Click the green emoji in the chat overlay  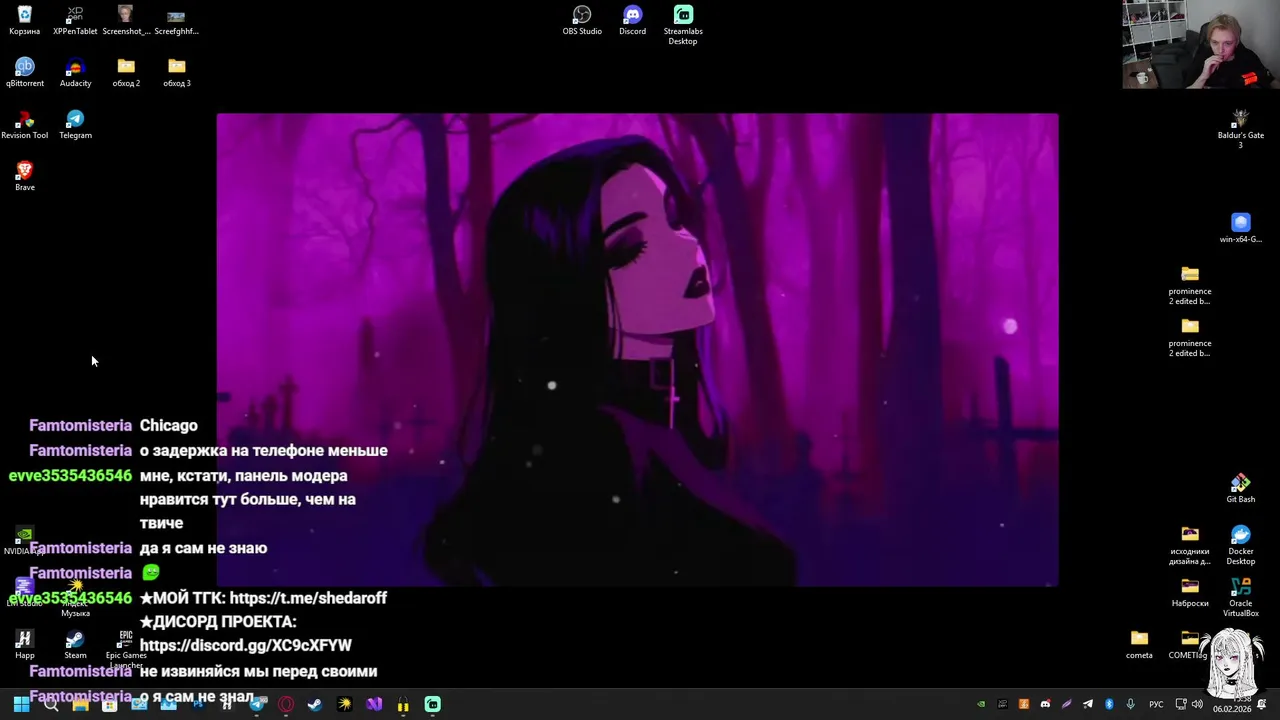[151, 573]
